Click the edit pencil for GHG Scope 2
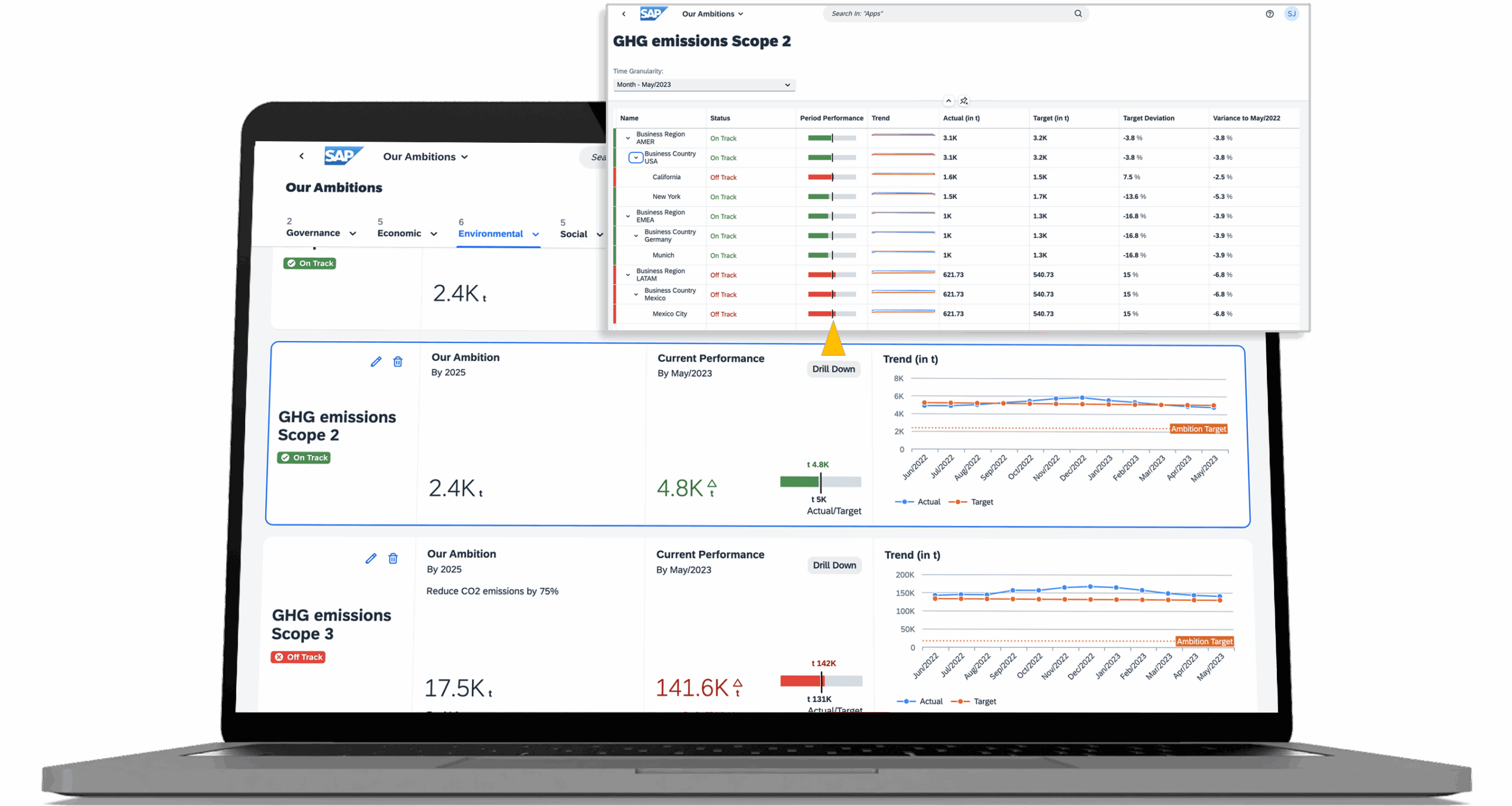The height and width of the screenshot is (806, 1512). 376,361
